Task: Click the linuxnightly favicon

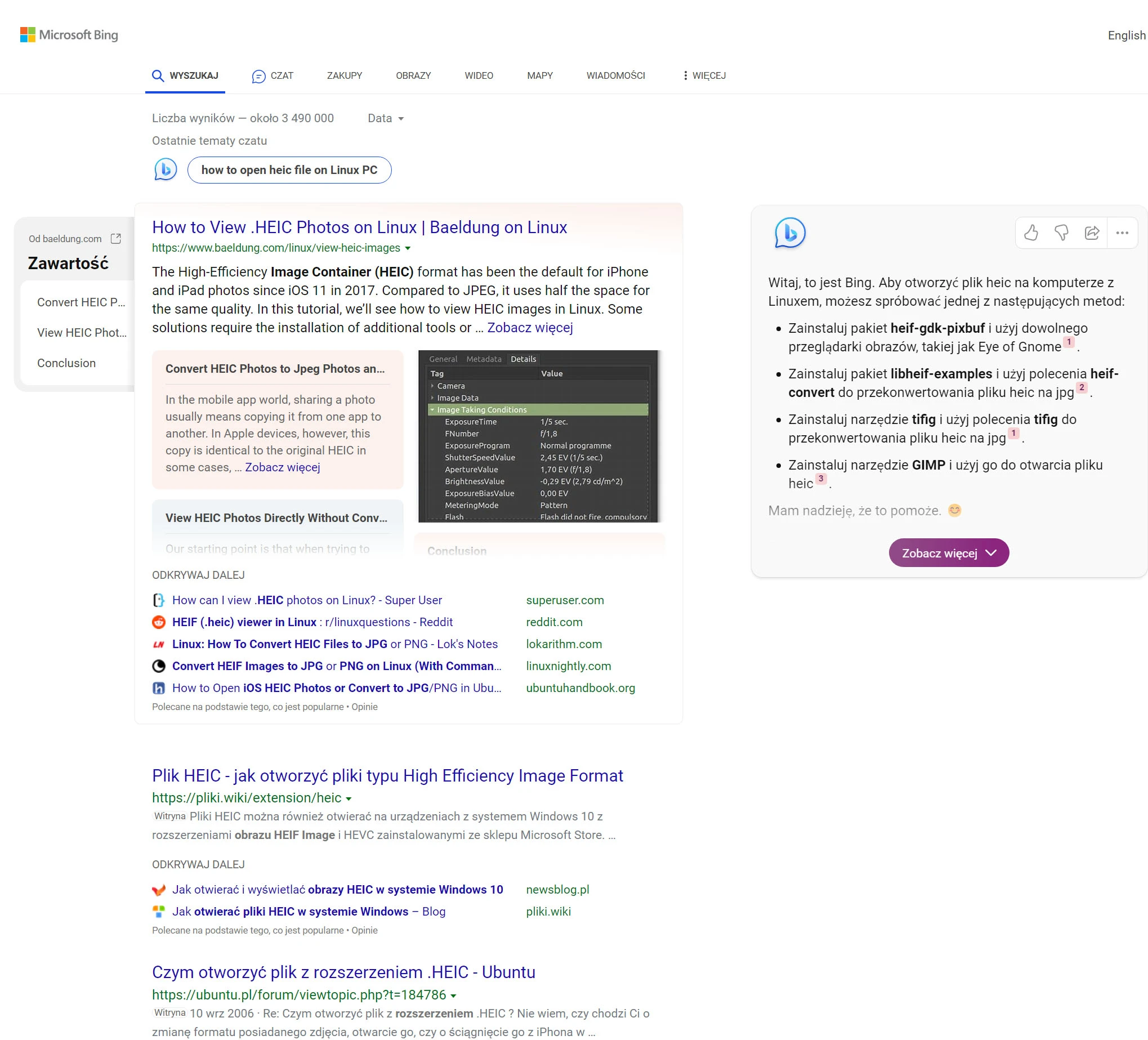Action: 159,666
